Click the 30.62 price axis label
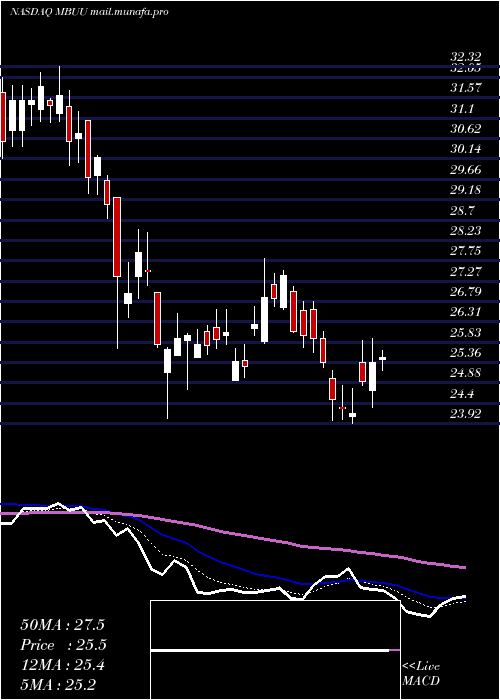500x700 pixels. (x=466, y=129)
